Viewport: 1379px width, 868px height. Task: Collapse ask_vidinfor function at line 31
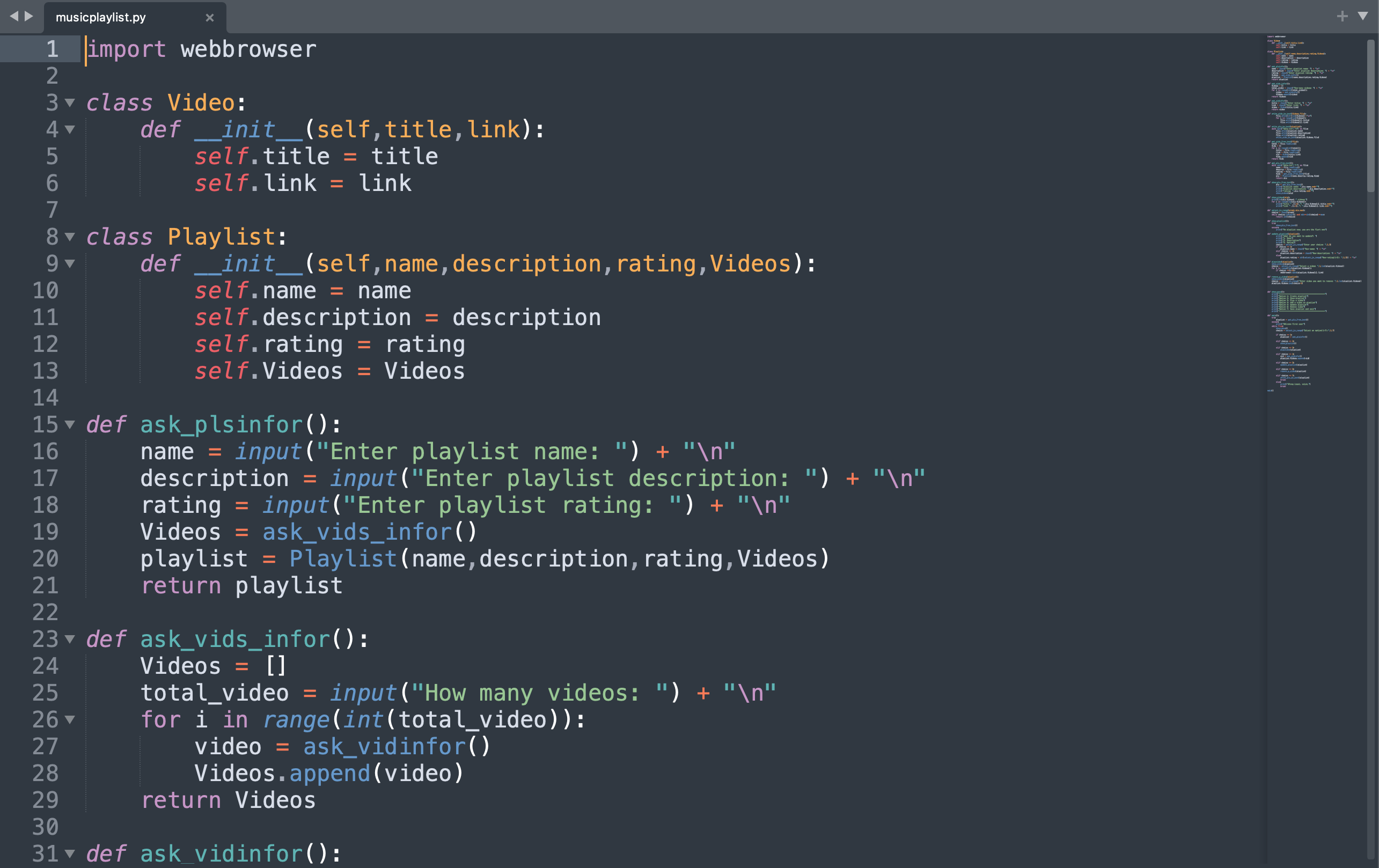coord(70,854)
